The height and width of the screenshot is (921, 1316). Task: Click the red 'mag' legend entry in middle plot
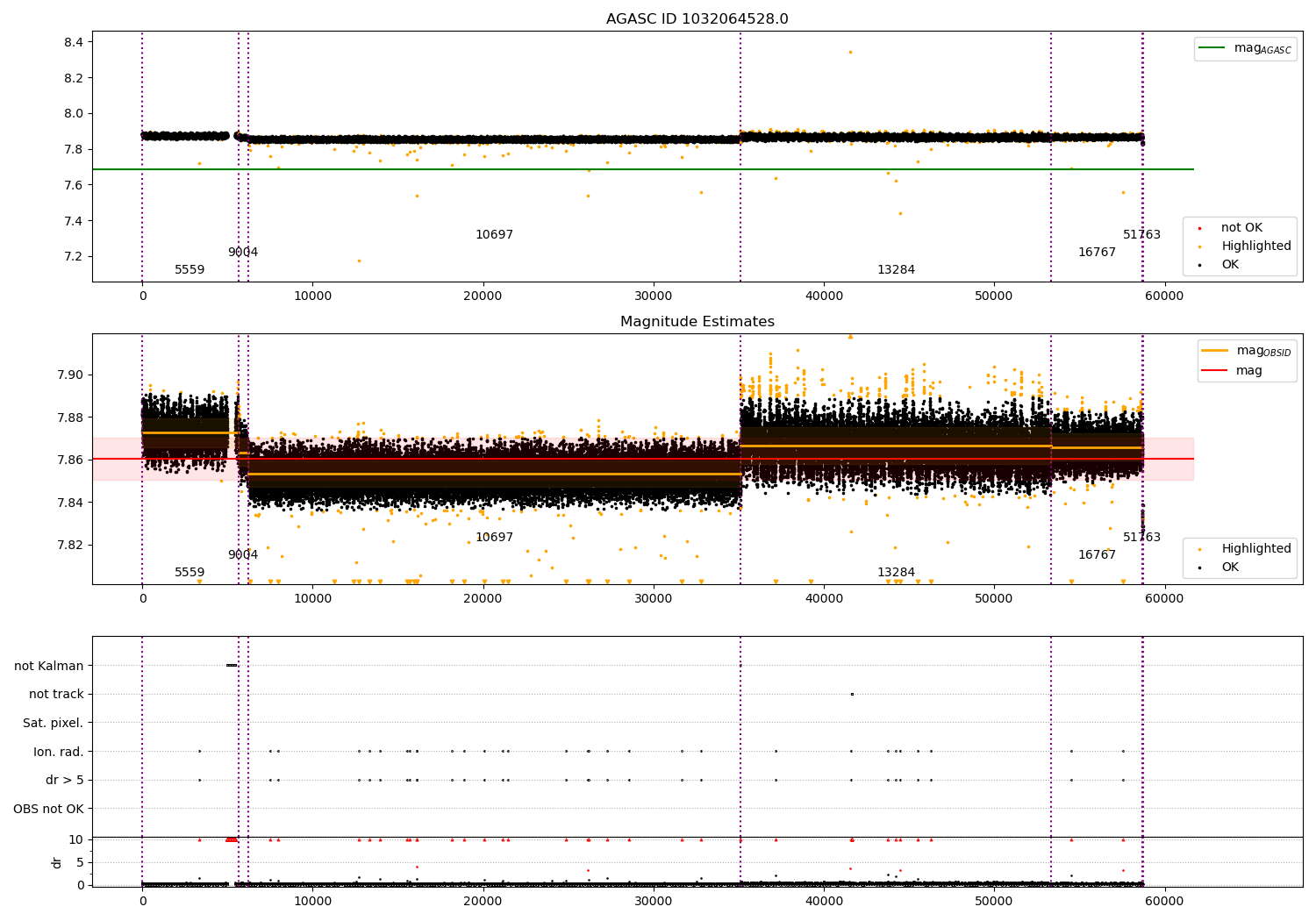[1233, 371]
